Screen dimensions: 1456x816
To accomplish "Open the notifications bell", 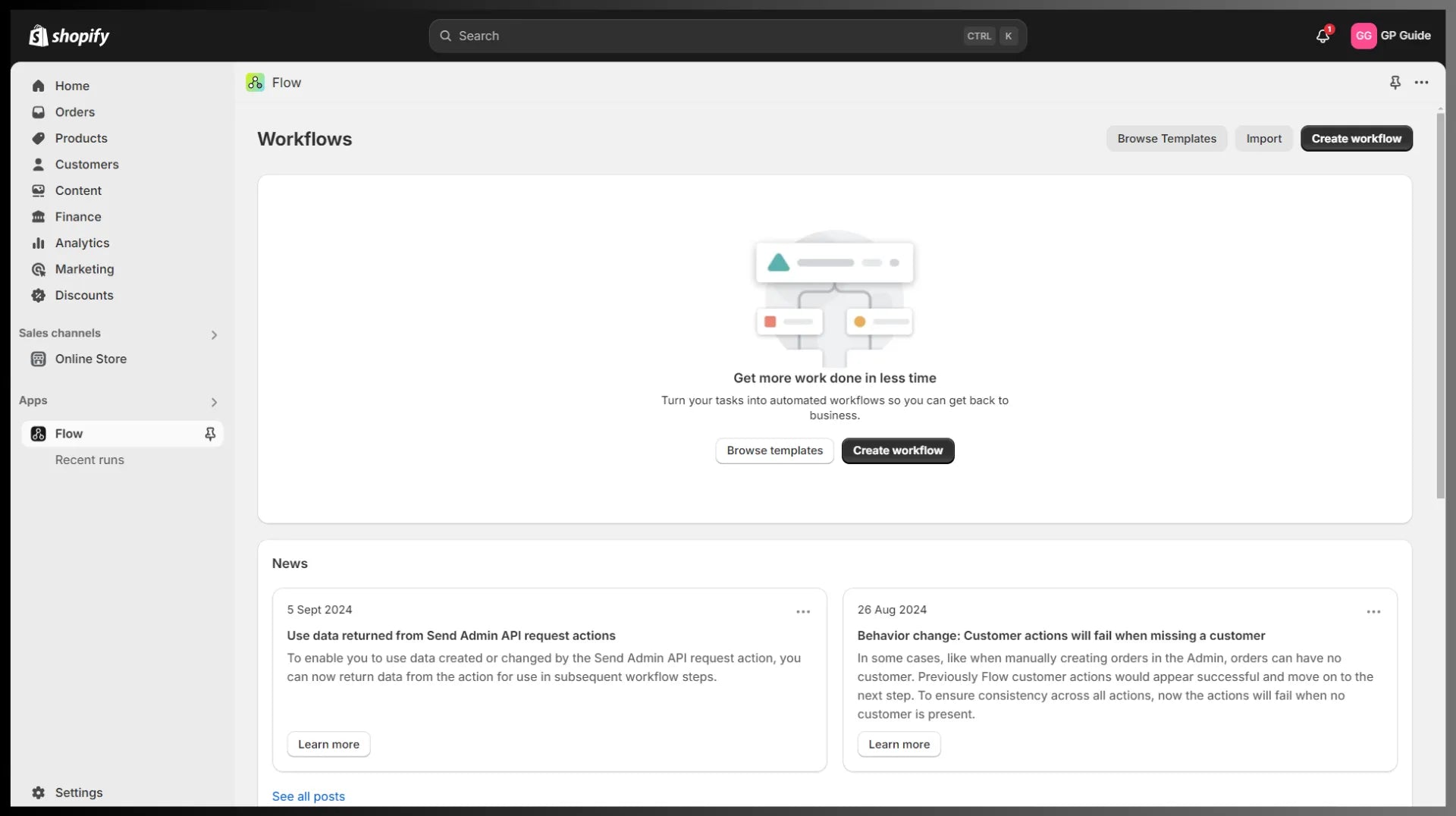I will pyautogui.click(x=1323, y=36).
